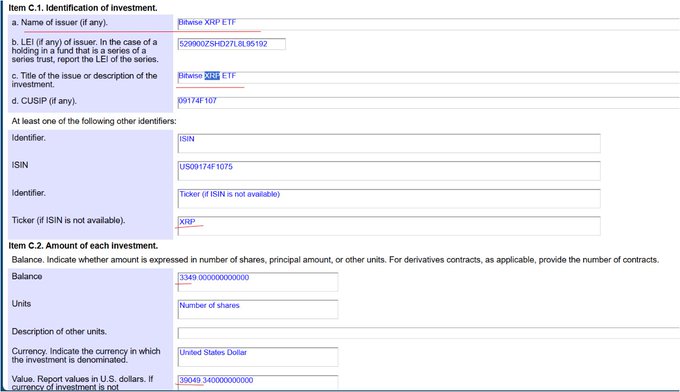Click the 'Description of other units.' label
Viewport: 680px width, 392px height.
[x=59, y=331]
